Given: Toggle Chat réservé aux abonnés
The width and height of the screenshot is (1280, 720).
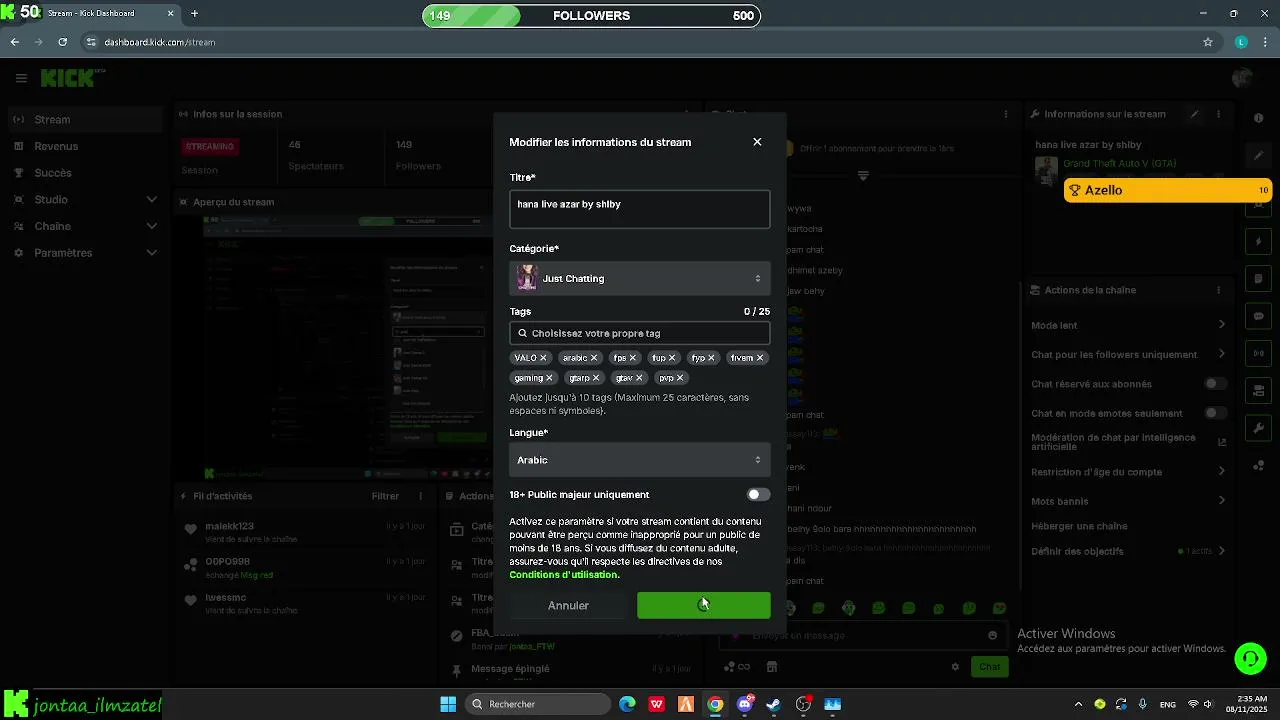Looking at the screenshot, I should coord(1215,384).
